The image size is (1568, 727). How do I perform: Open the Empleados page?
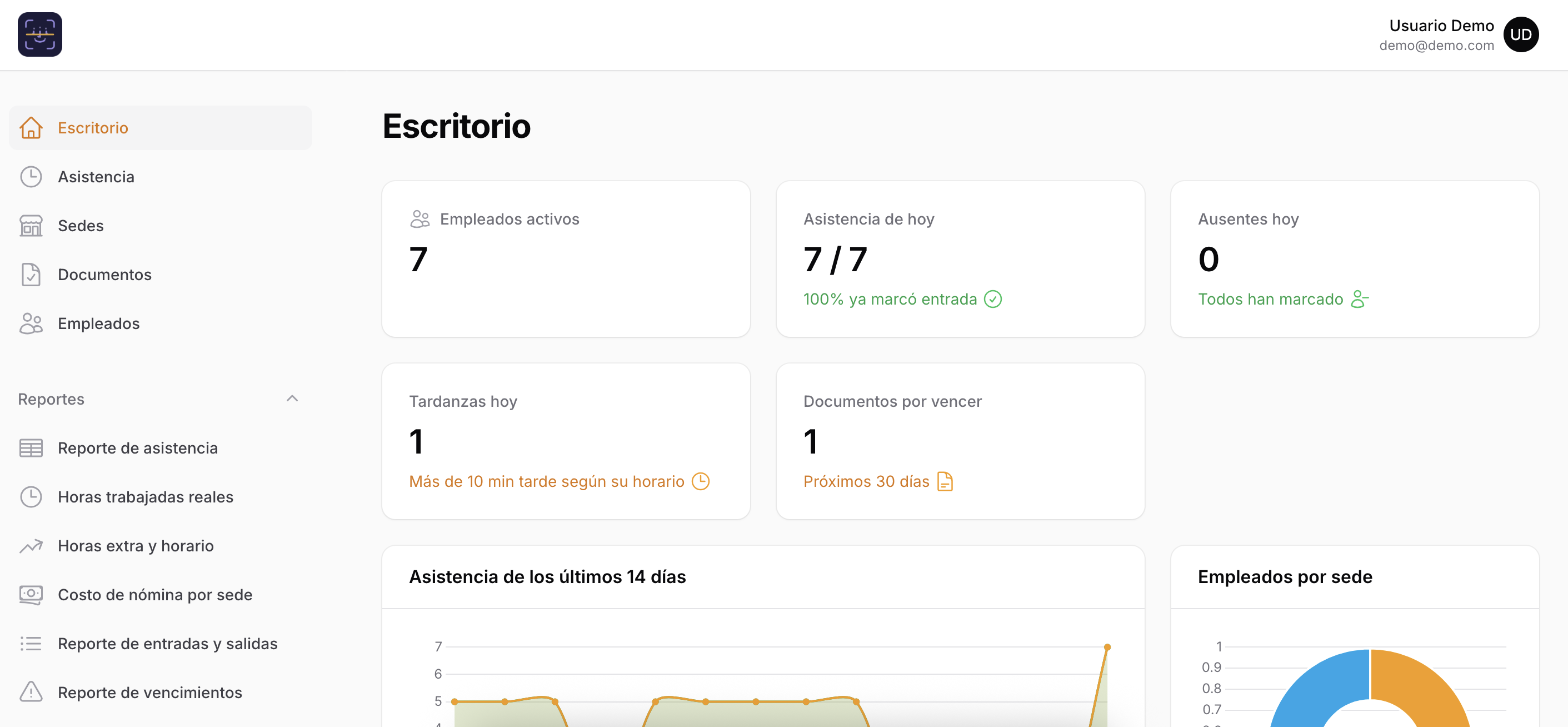point(161,323)
